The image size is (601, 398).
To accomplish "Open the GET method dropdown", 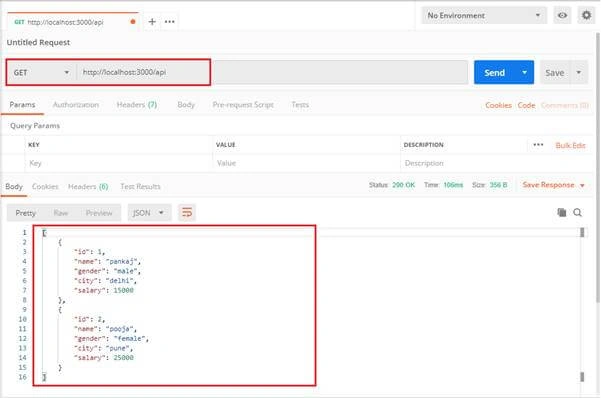I will point(41,72).
